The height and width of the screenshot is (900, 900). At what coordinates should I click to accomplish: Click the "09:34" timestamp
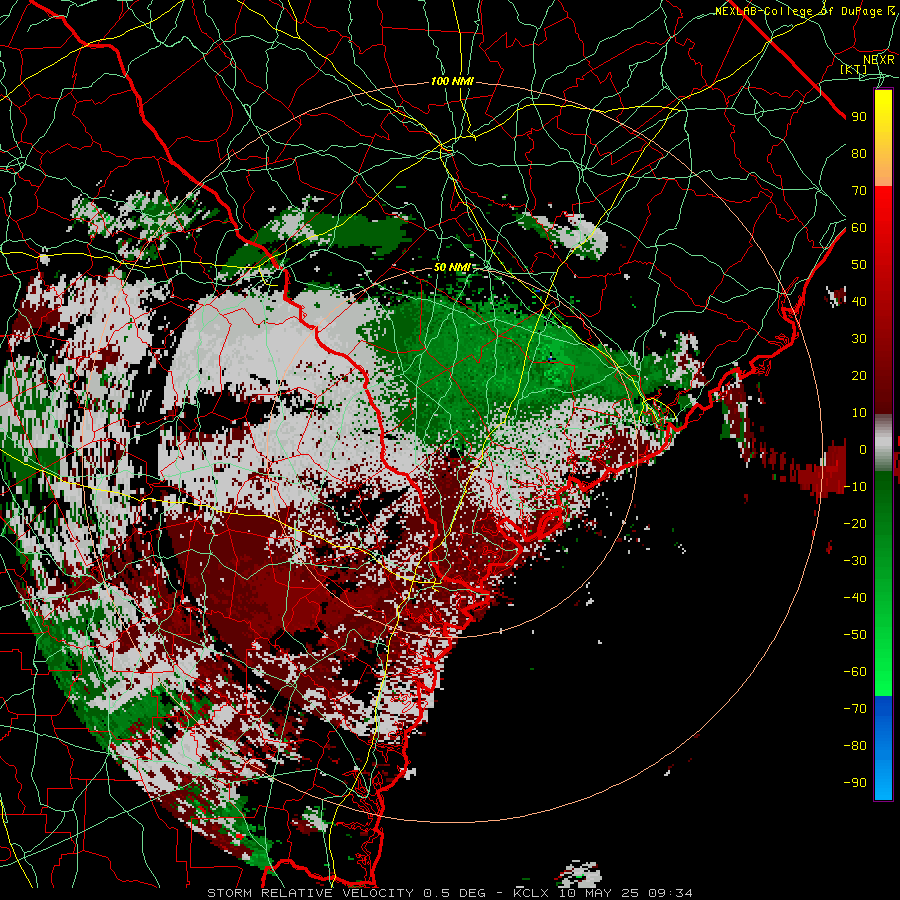(670, 893)
